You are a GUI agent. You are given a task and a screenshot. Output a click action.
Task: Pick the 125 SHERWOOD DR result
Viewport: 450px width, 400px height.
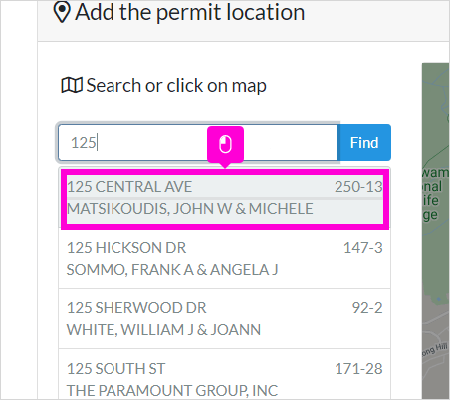point(225,319)
